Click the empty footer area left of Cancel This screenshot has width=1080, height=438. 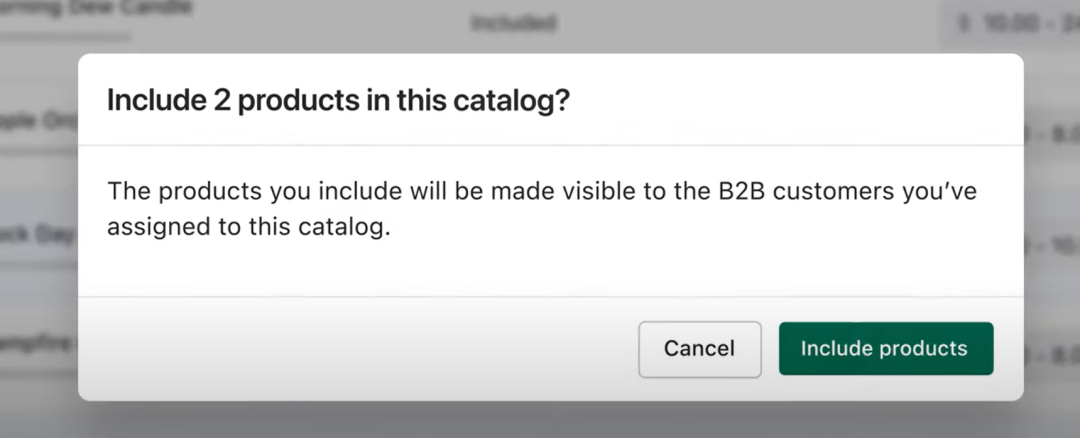point(358,348)
